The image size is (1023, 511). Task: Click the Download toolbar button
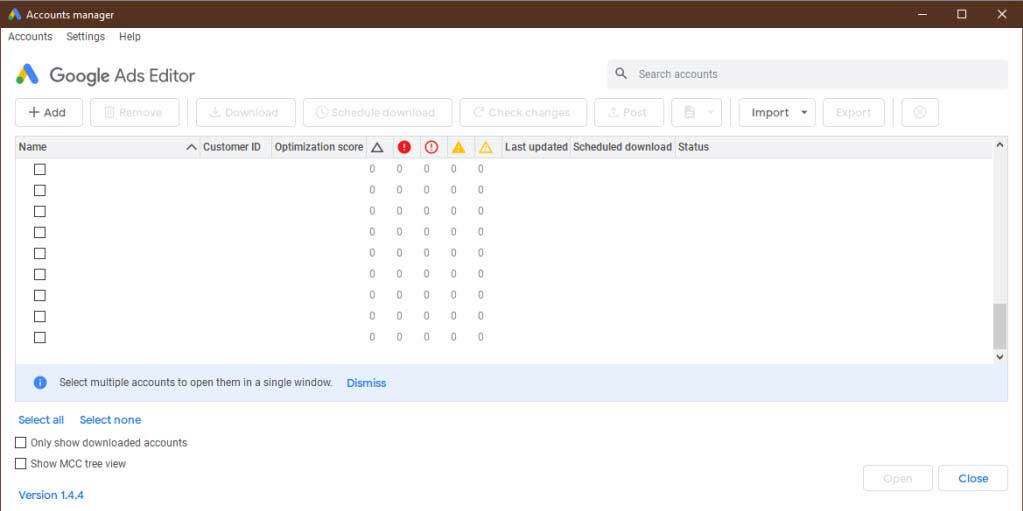pyautogui.click(x=246, y=112)
